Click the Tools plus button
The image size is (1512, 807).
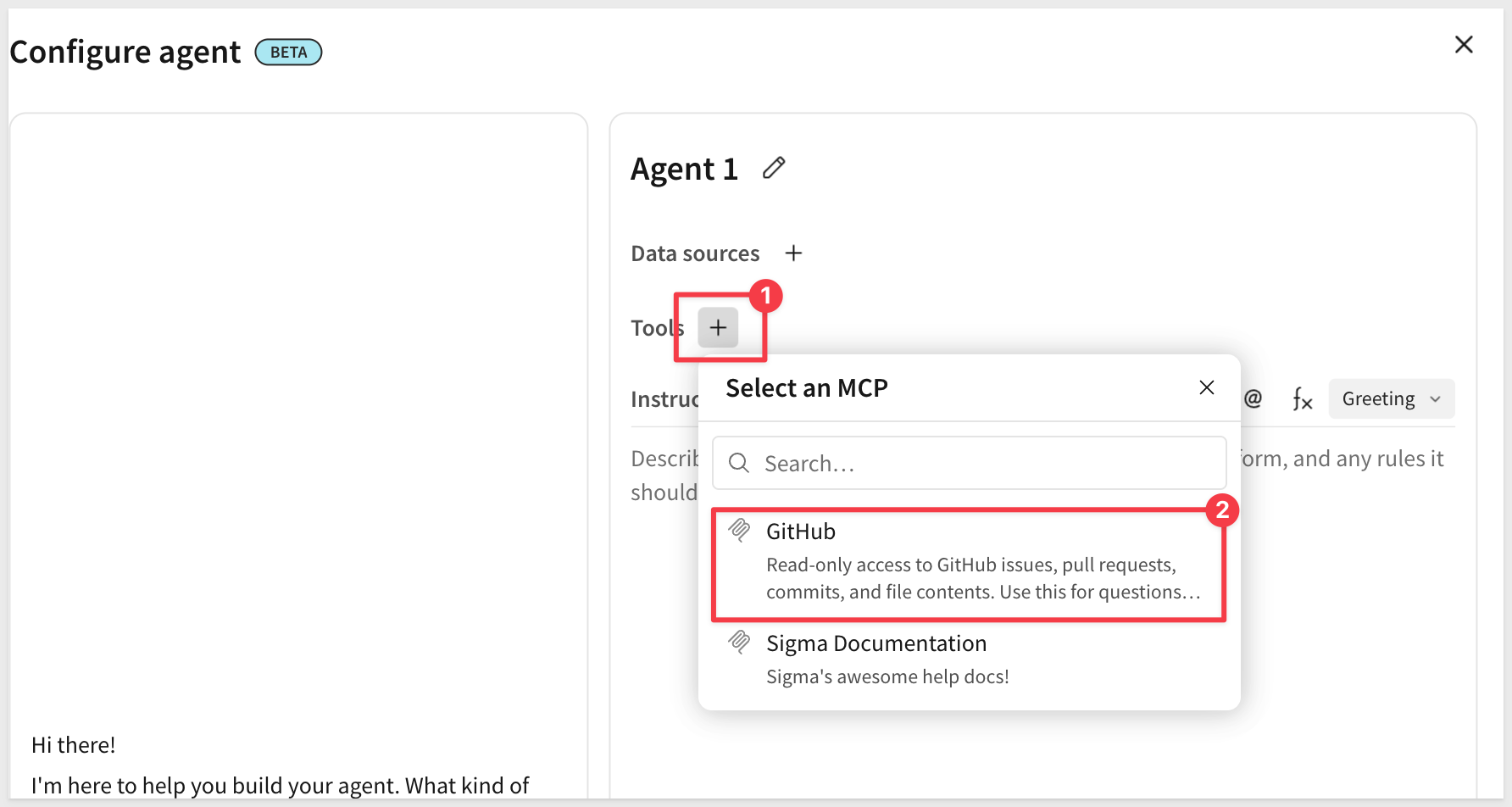(x=718, y=328)
